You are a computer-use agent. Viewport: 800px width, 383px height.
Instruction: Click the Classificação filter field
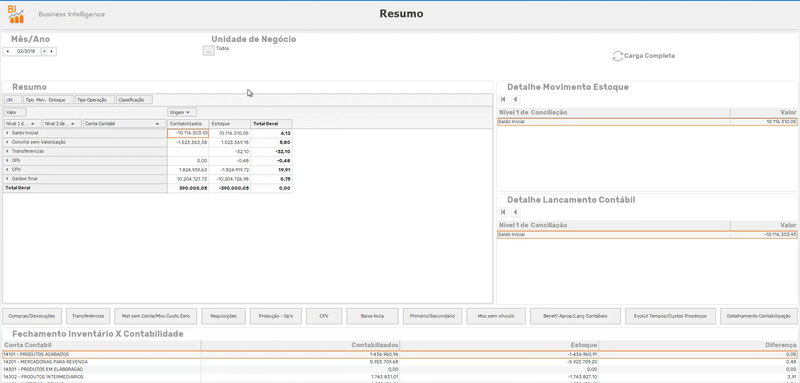pyautogui.click(x=134, y=100)
